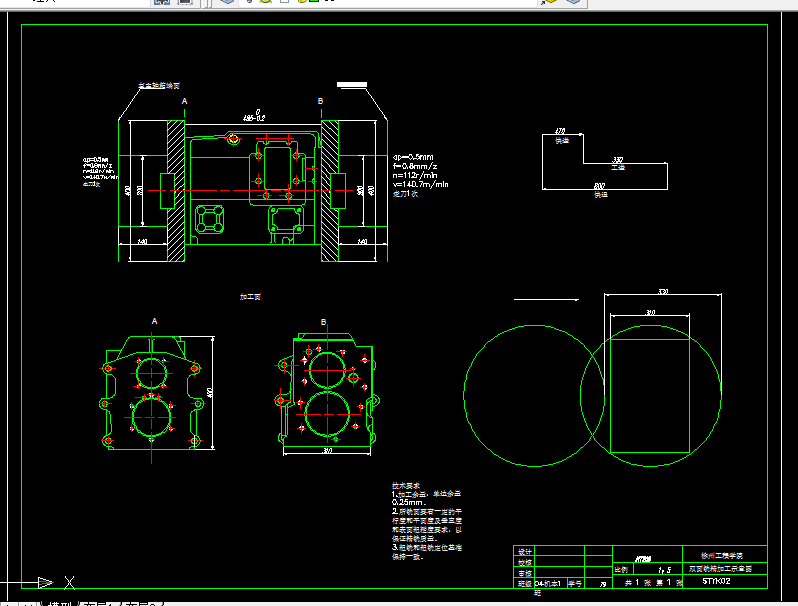Select the 设计 title block label
This screenshot has width=798, height=606.
[525, 552]
